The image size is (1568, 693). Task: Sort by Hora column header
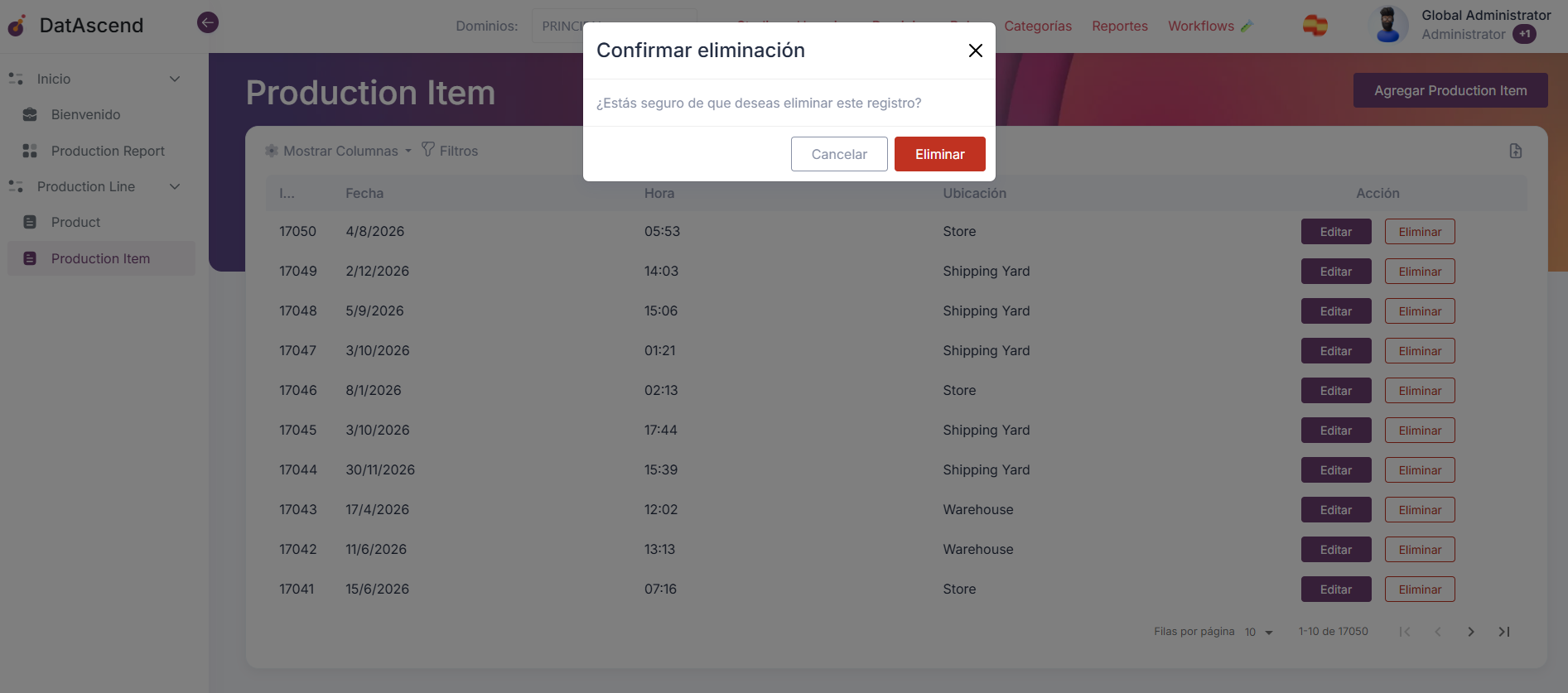click(659, 193)
